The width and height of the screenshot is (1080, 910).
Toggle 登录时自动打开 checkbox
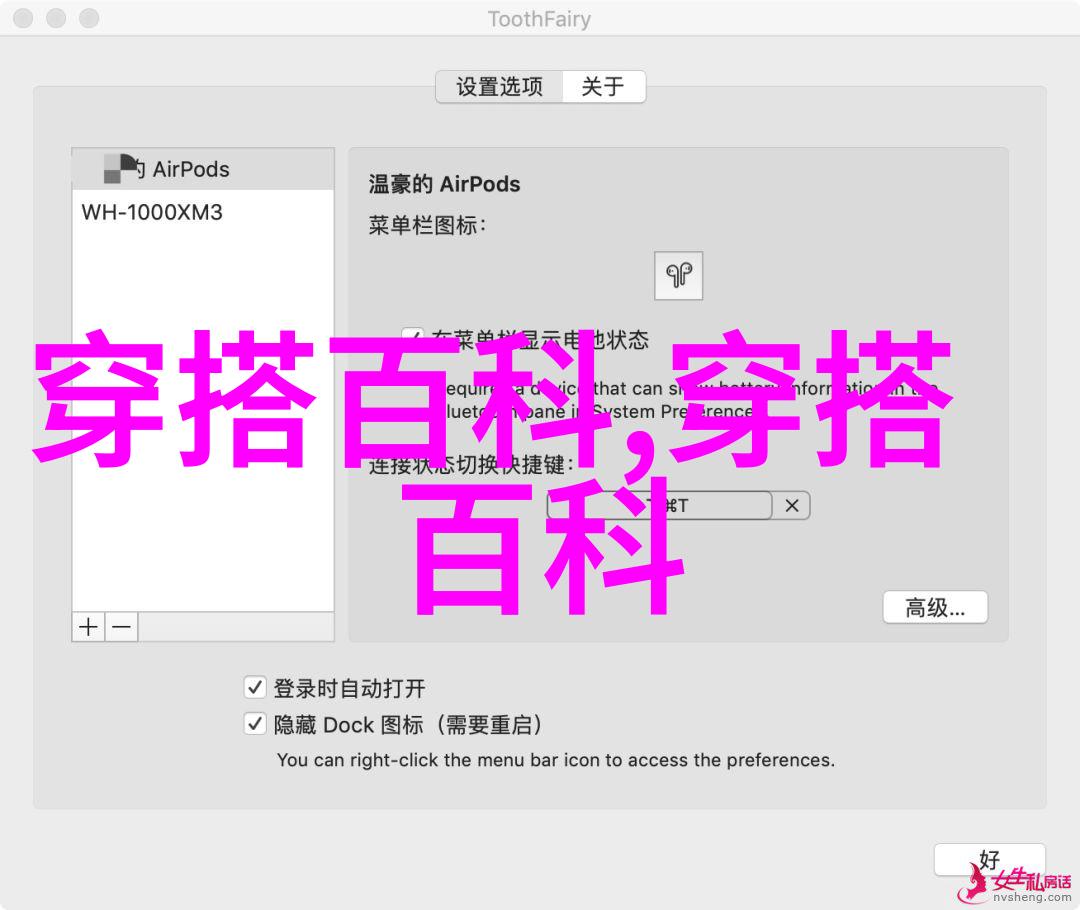[255, 687]
